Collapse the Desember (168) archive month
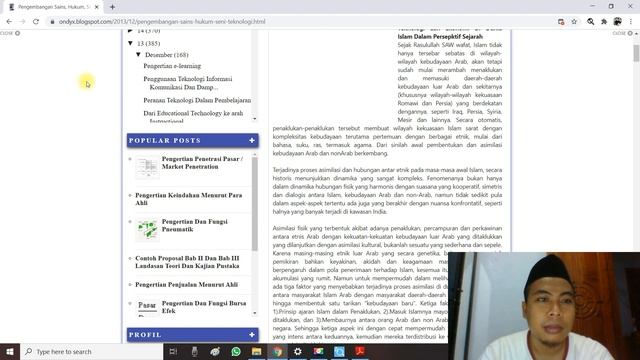This screenshot has width=640, height=360. 138,55
